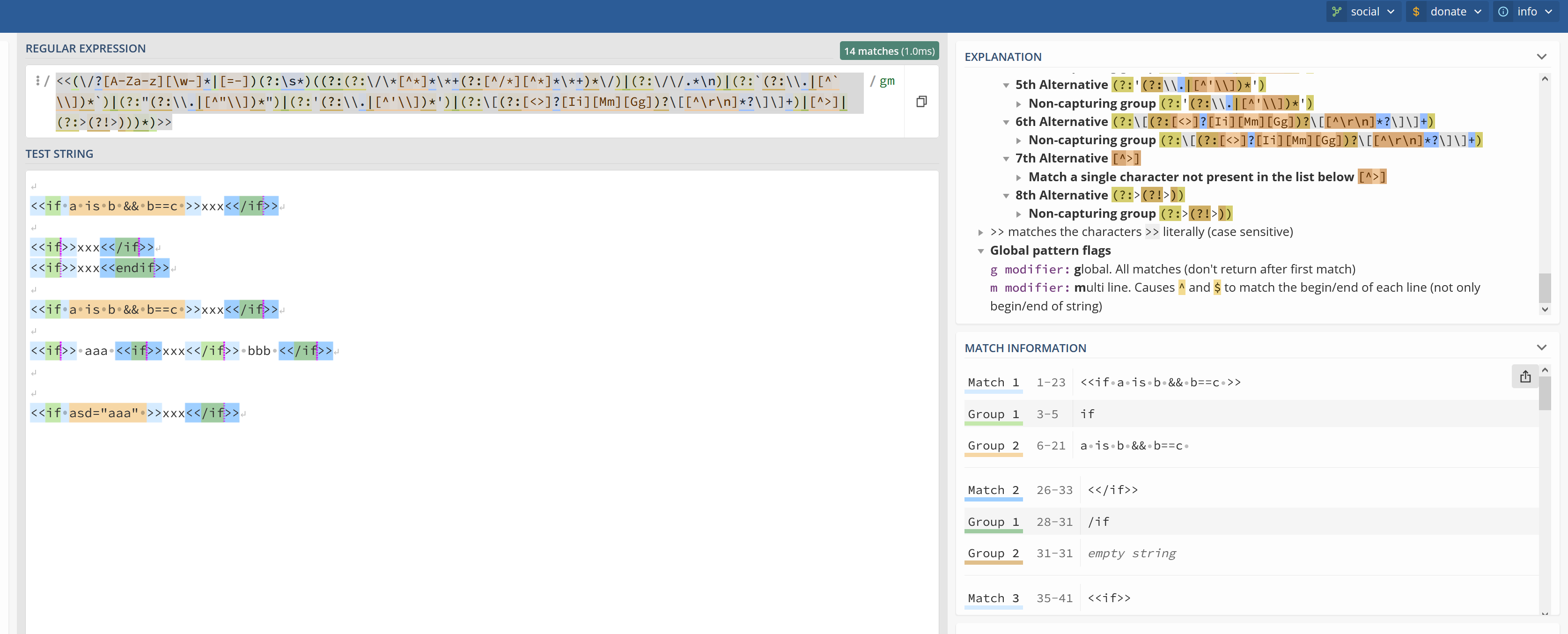Open the delimiter options dots icon

pos(38,81)
